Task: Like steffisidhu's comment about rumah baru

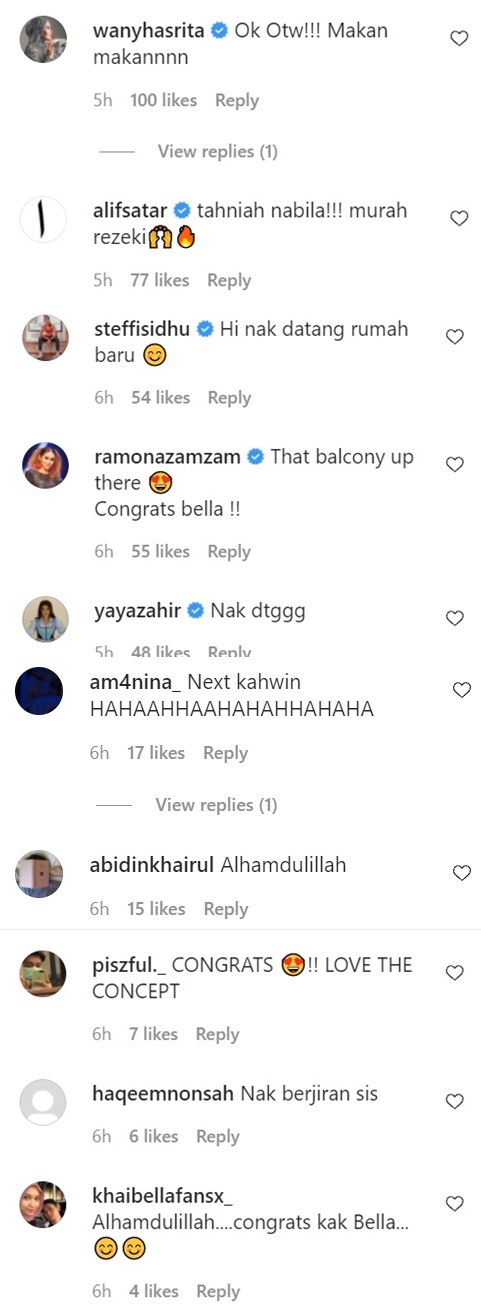Action: (454, 337)
